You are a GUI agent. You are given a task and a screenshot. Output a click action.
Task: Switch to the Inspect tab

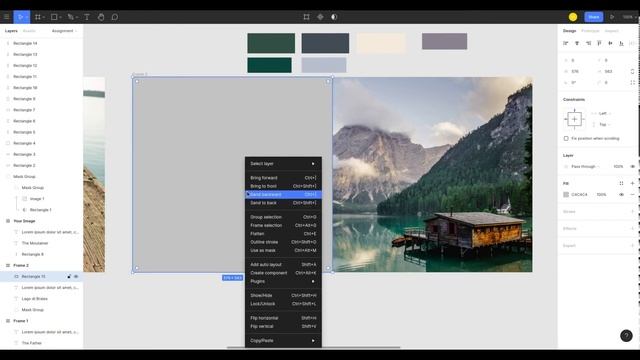pyautogui.click(x=611, y=31)
